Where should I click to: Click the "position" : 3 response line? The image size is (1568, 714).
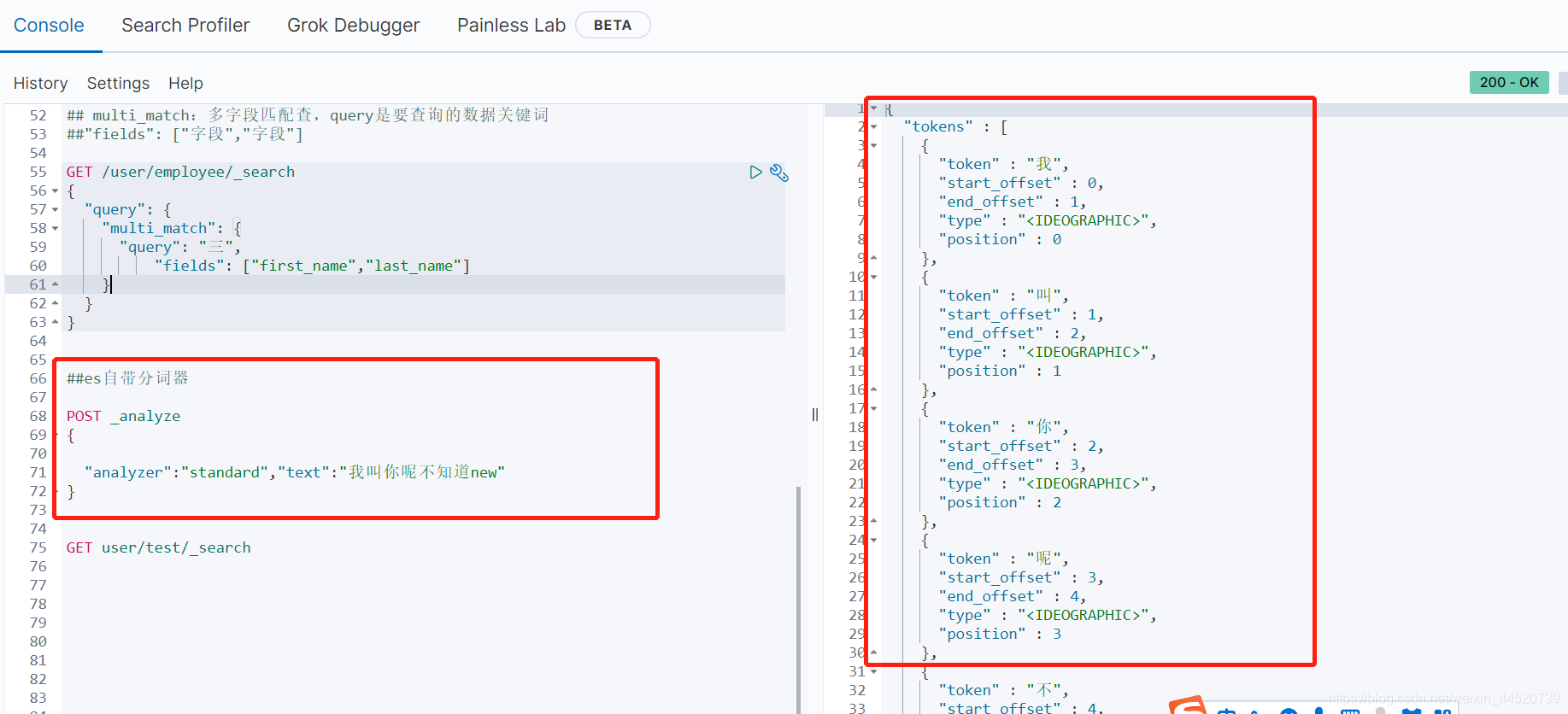tap(1000, 635)
